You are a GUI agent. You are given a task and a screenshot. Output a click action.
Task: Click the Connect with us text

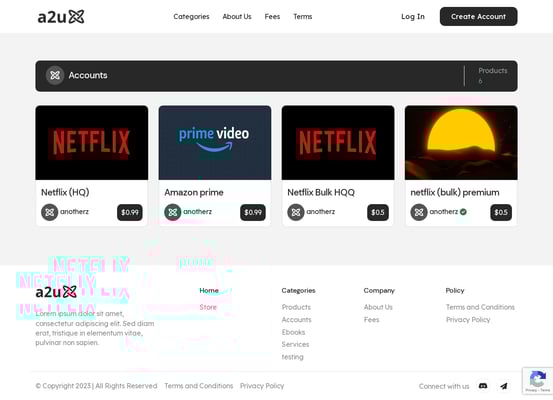coord(444,386)
